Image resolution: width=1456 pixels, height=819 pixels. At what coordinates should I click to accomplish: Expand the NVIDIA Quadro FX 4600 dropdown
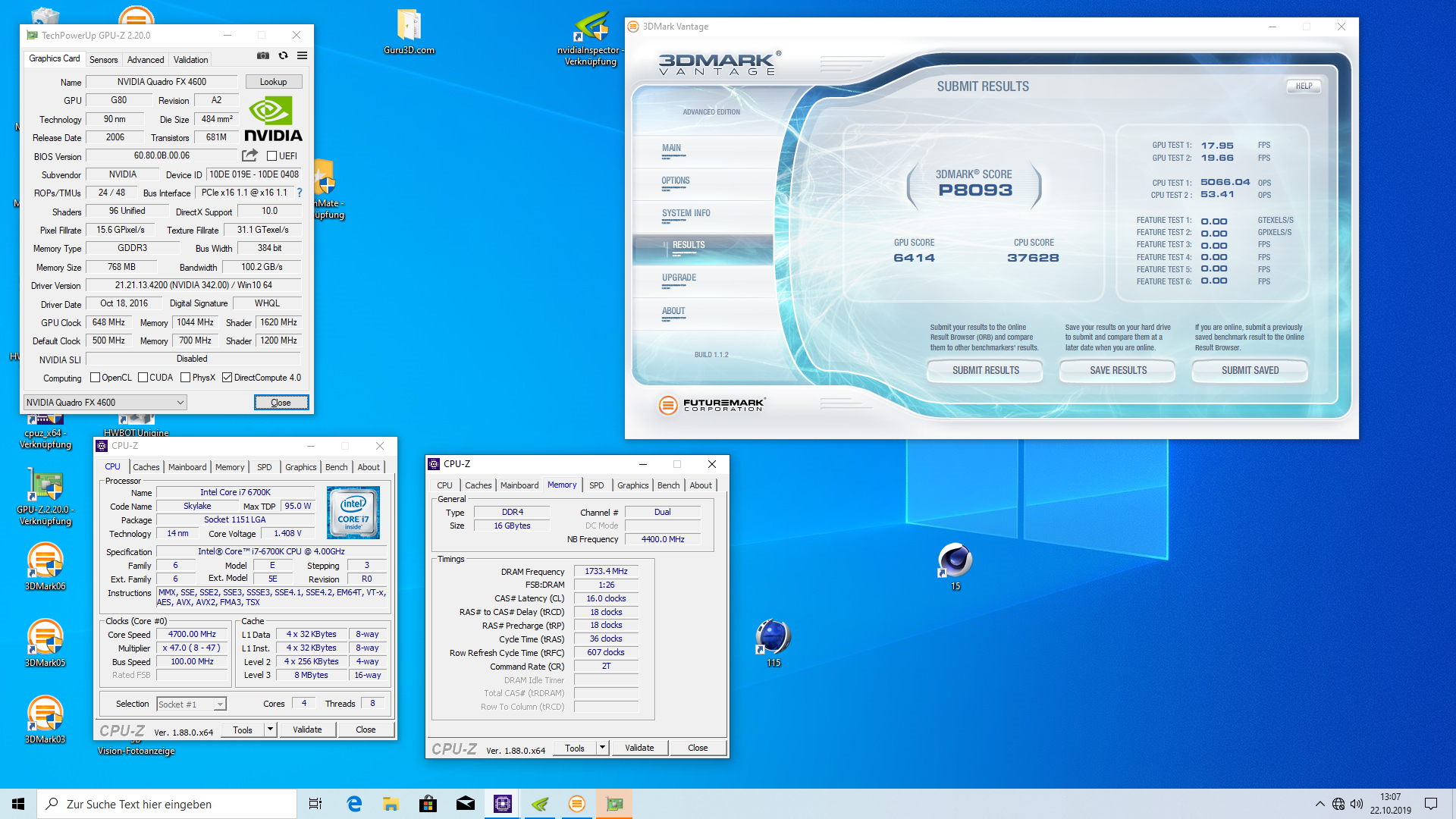105,403
